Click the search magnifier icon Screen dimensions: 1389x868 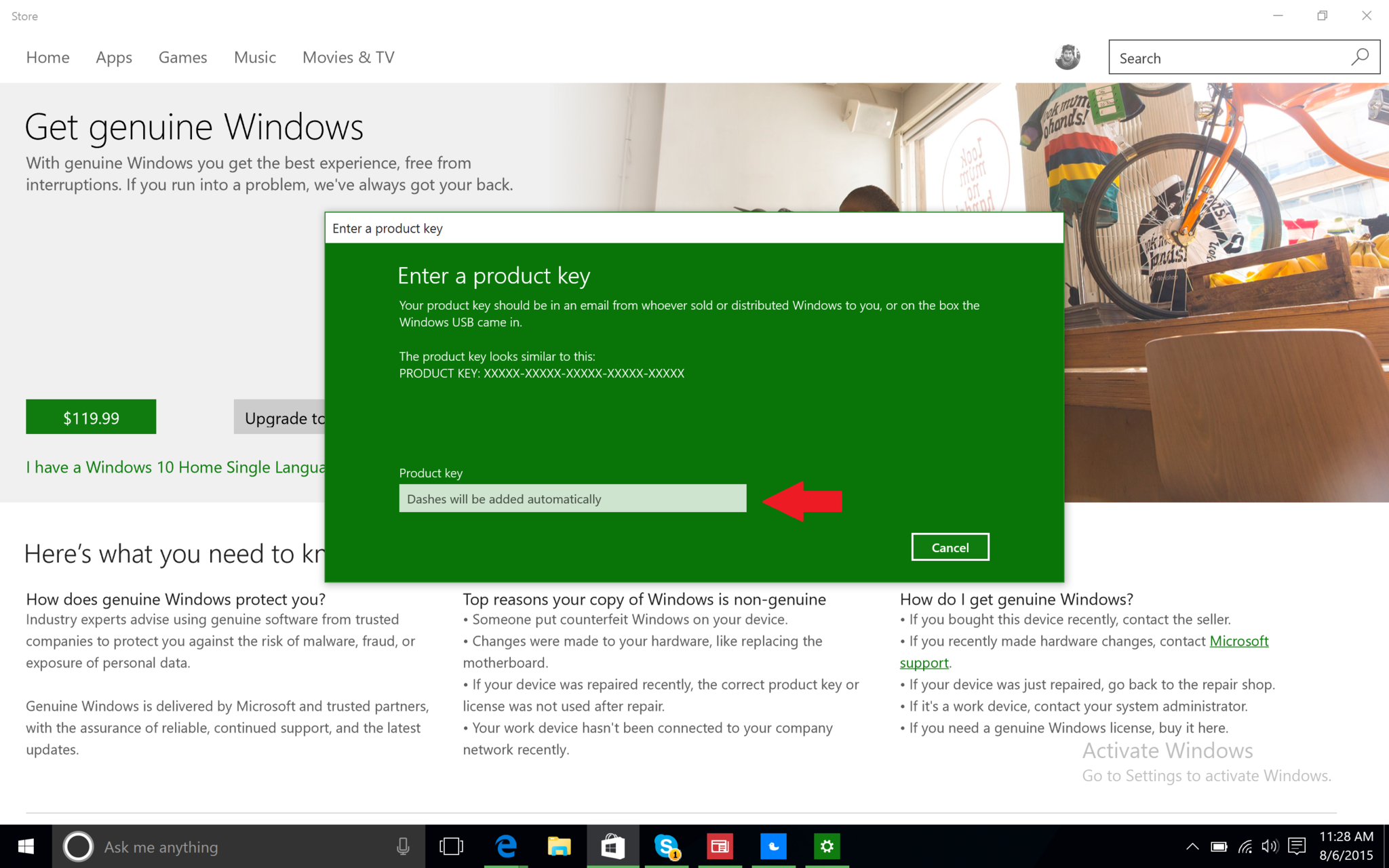click(1359, 58)
